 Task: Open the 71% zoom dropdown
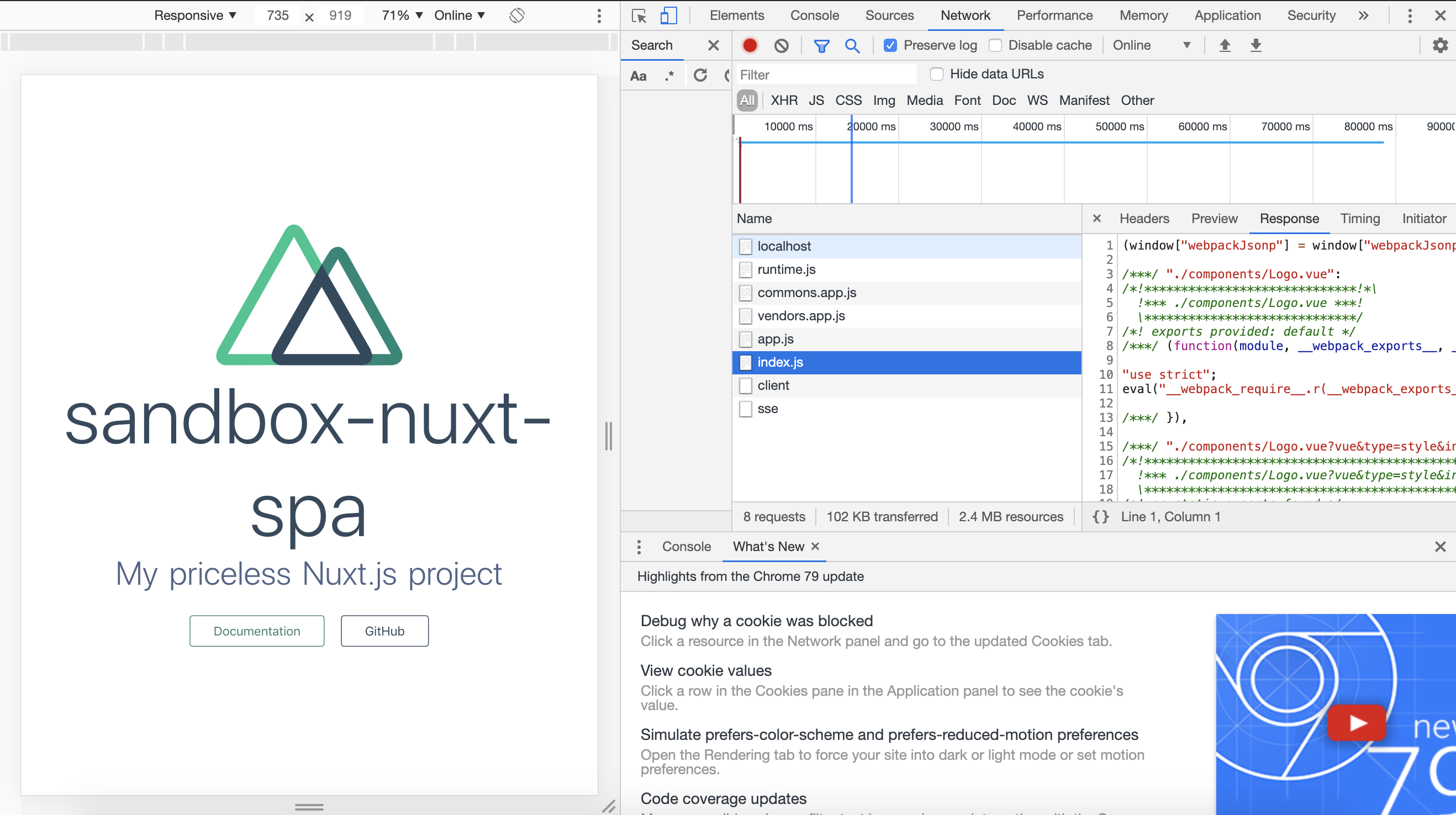pyautogui.click(x=402, y=15)
